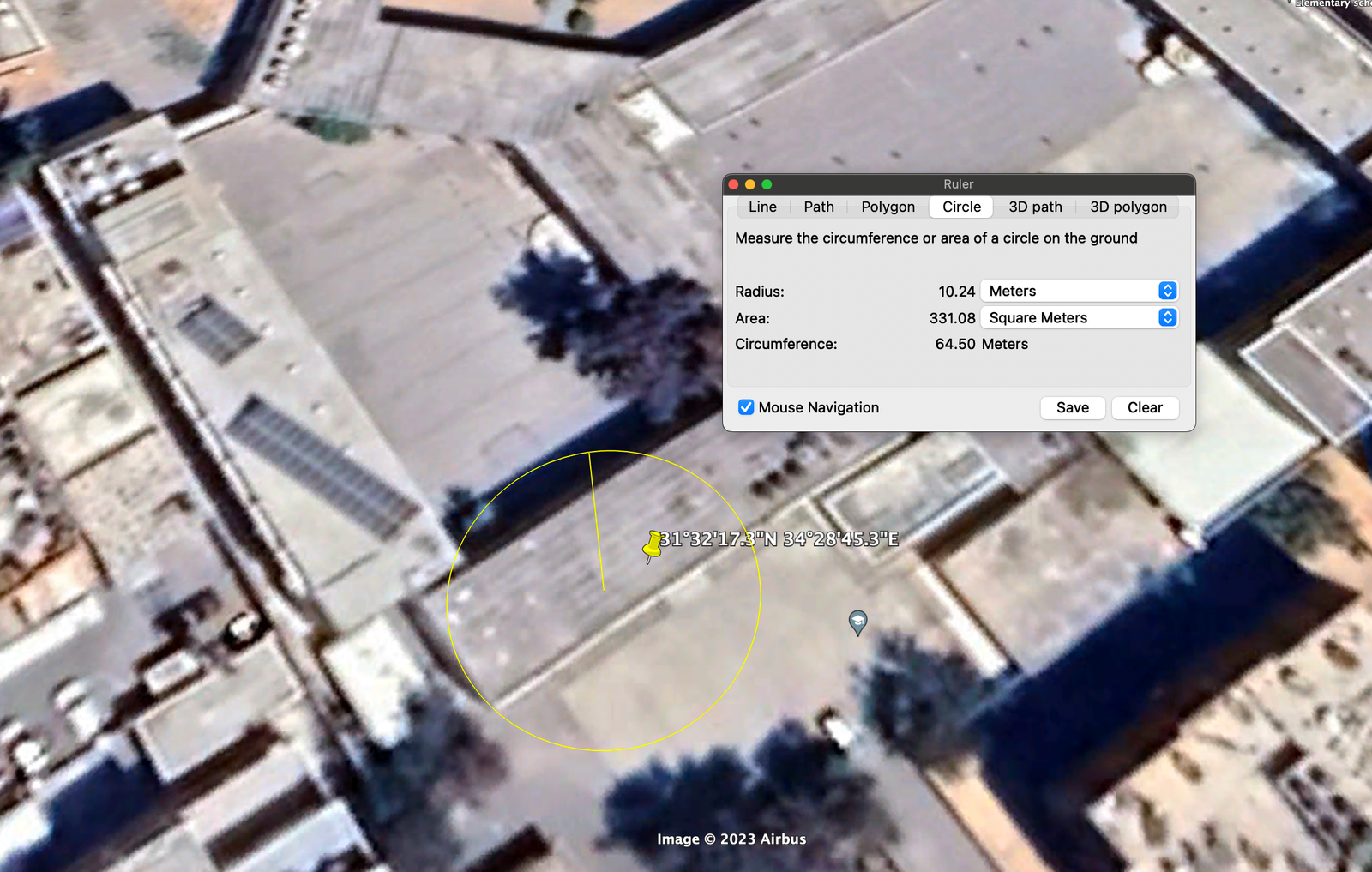Select the Polygon tab in Ruler
This screenshot has height=872, width=1372.
[x=888, y=207]
